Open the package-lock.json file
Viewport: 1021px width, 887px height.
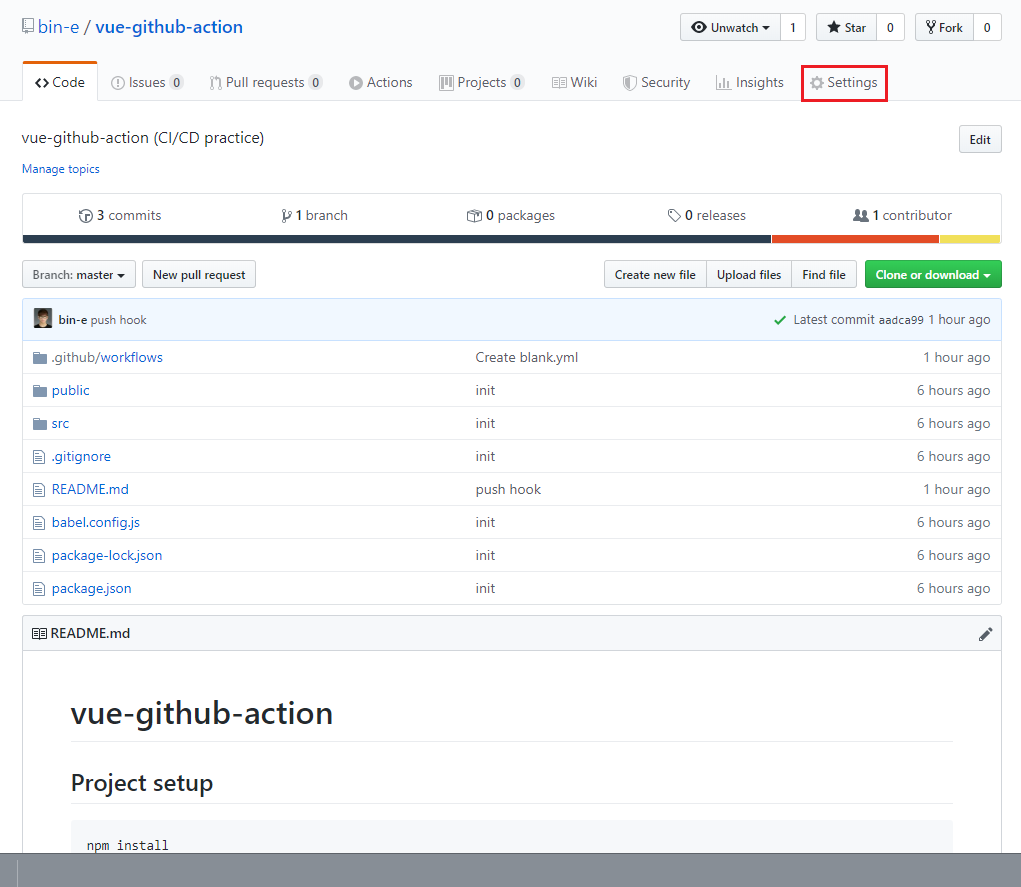[107, 556]
